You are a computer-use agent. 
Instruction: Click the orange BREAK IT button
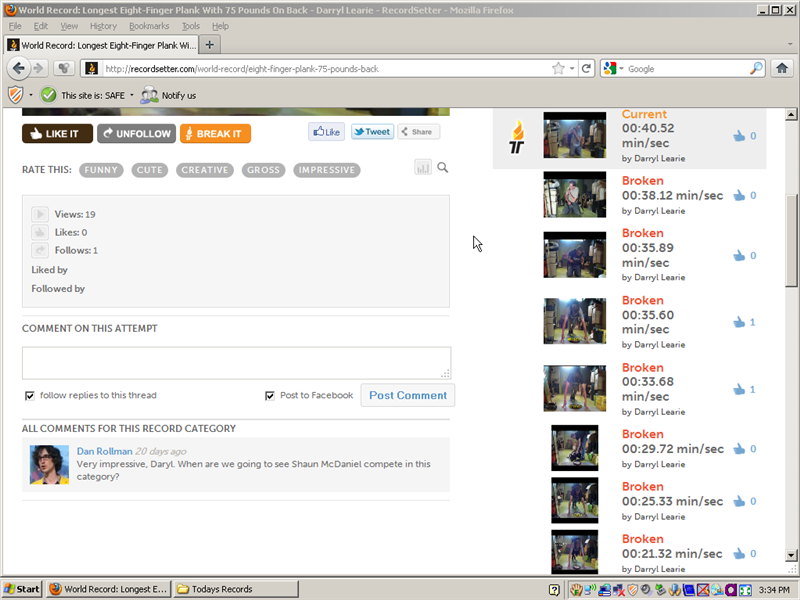tap(215, 134)
